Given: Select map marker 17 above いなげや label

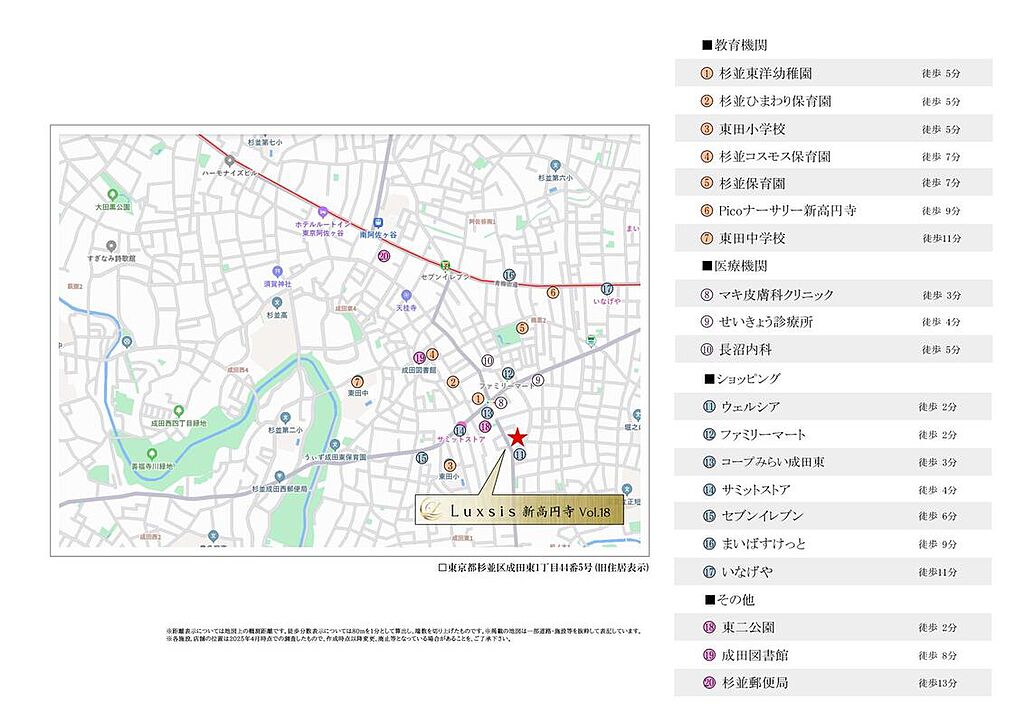Looking at the screenshot, I should 607,289.
